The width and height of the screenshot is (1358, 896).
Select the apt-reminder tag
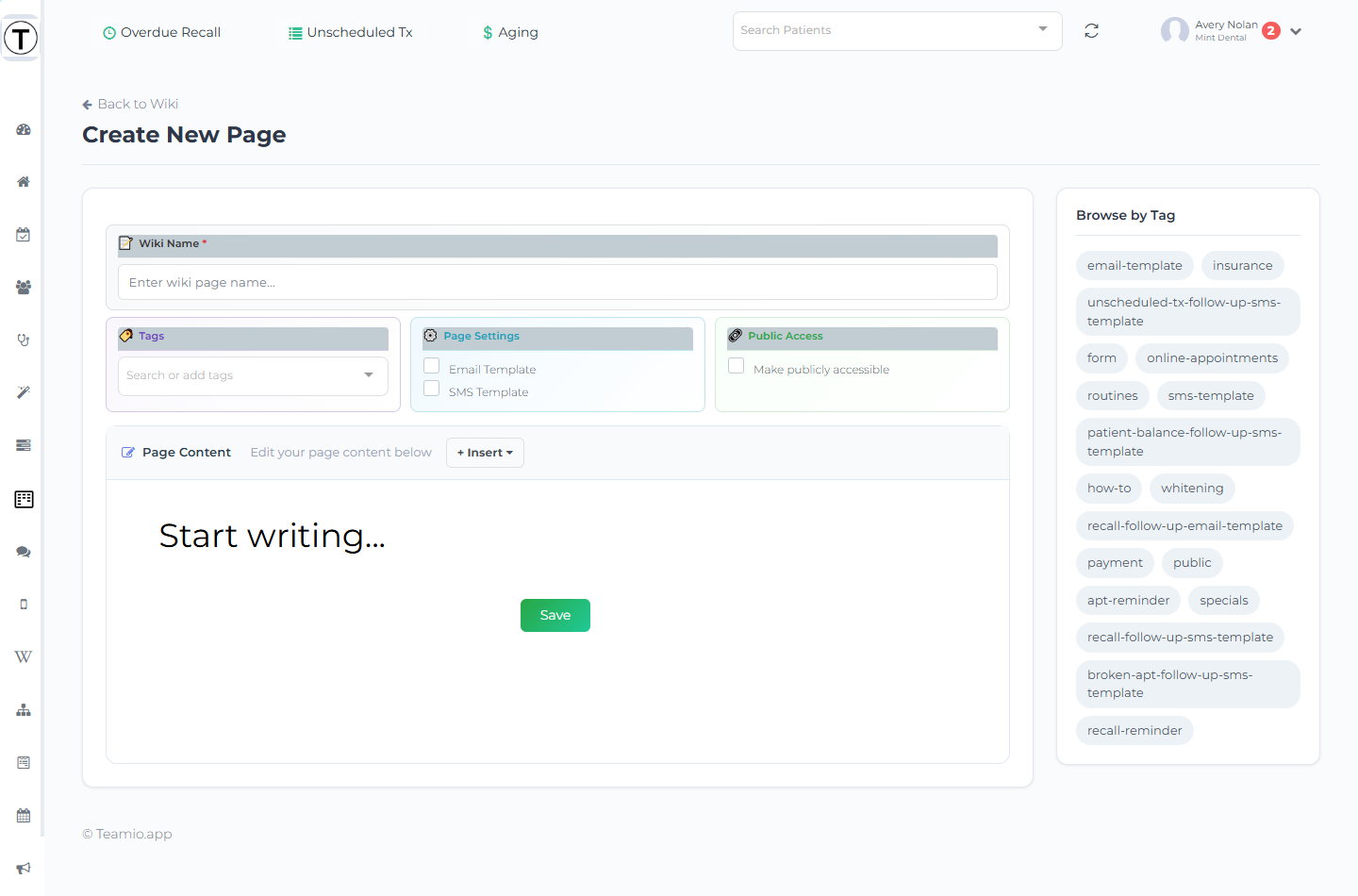click(1128, 601)
